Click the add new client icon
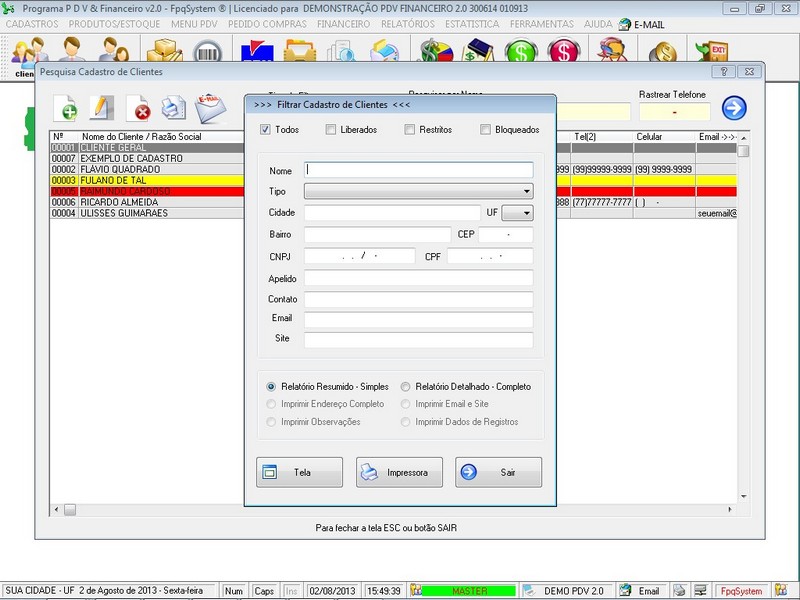 pyautogui.click(x=65, y=108)
